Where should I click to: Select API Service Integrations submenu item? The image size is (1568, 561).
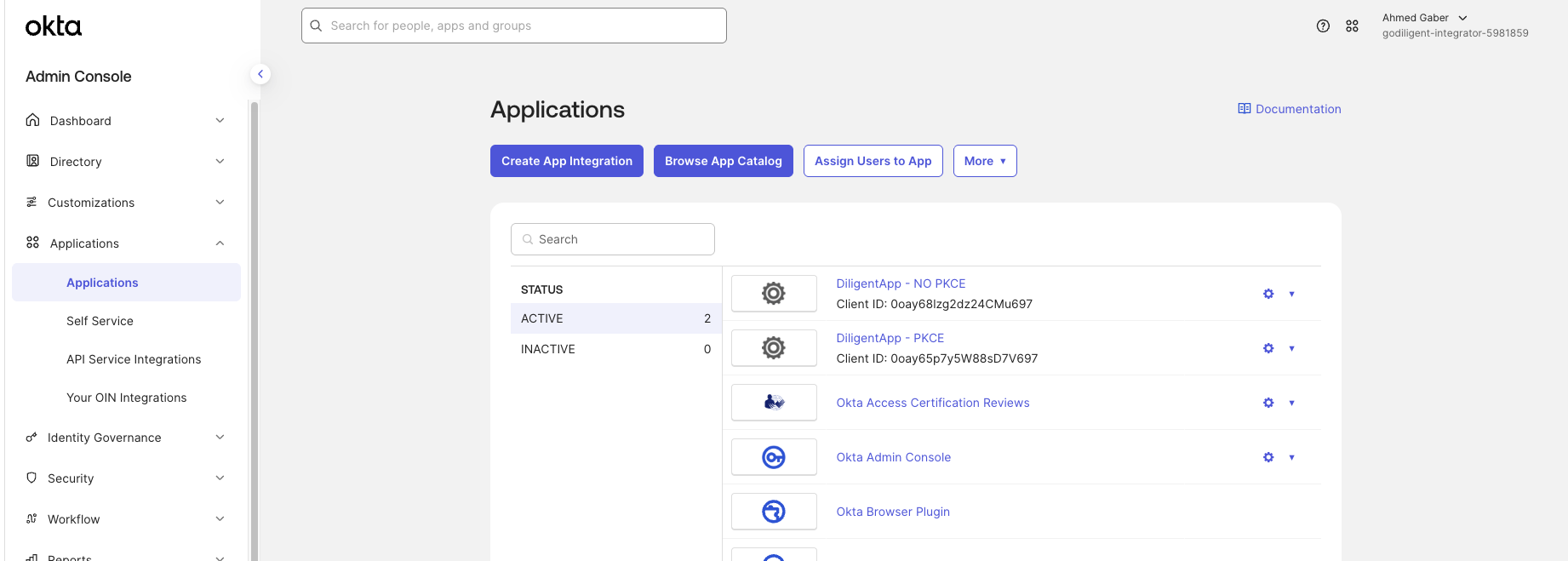(x=134, y=359)
